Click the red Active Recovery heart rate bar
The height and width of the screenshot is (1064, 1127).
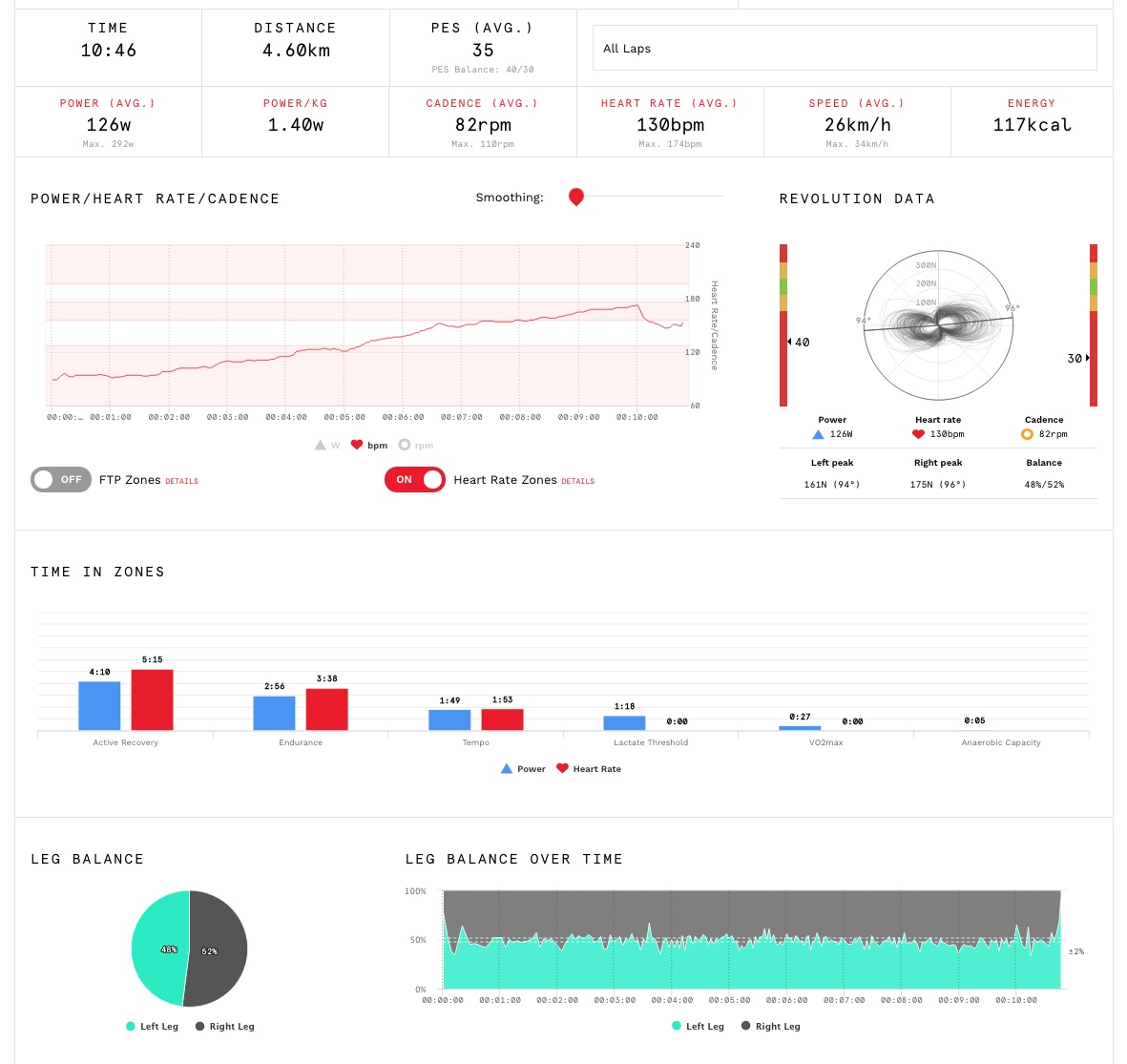click(x=152, y=699)
